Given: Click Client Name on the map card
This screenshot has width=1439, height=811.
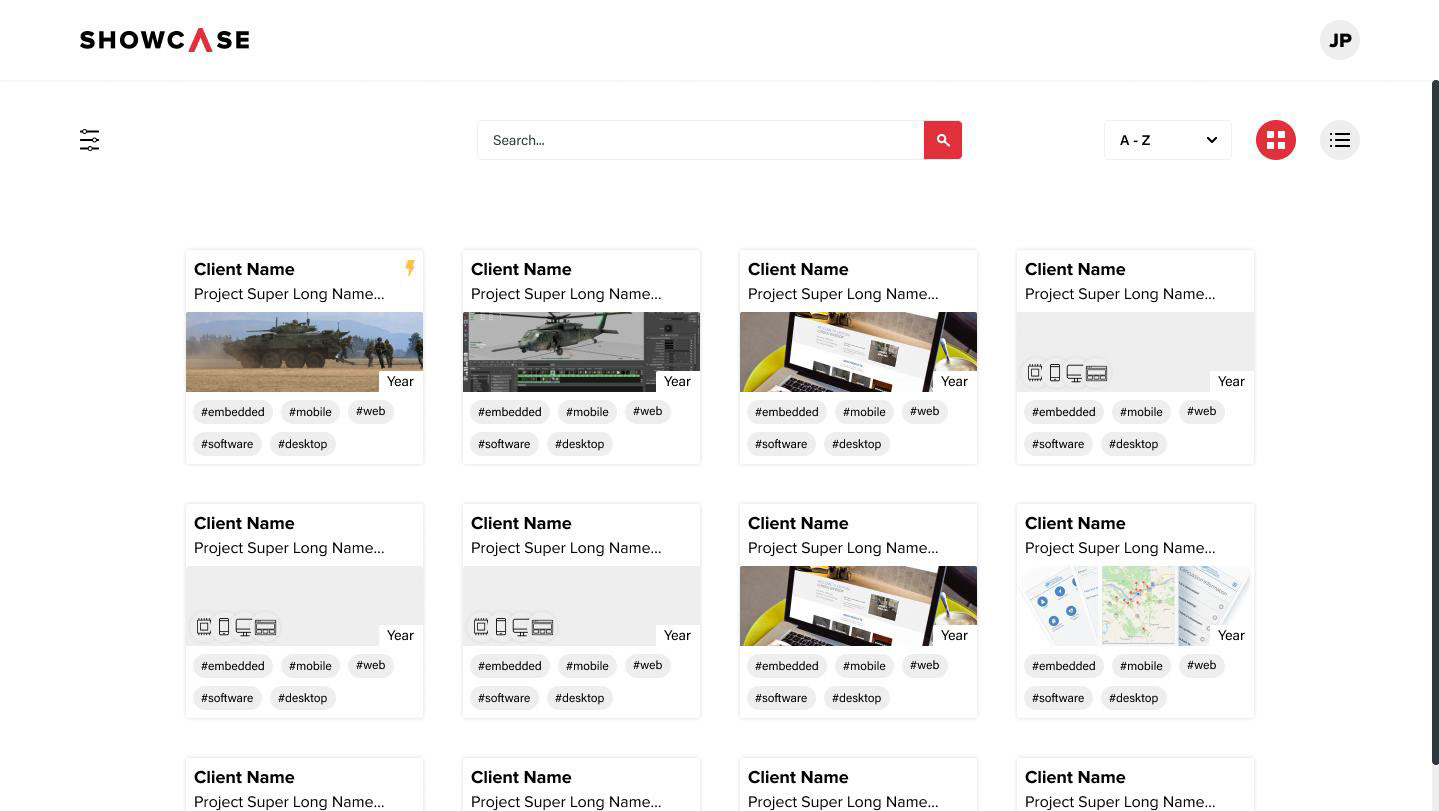Looking at the screenshot, I should click(1075, 523).
